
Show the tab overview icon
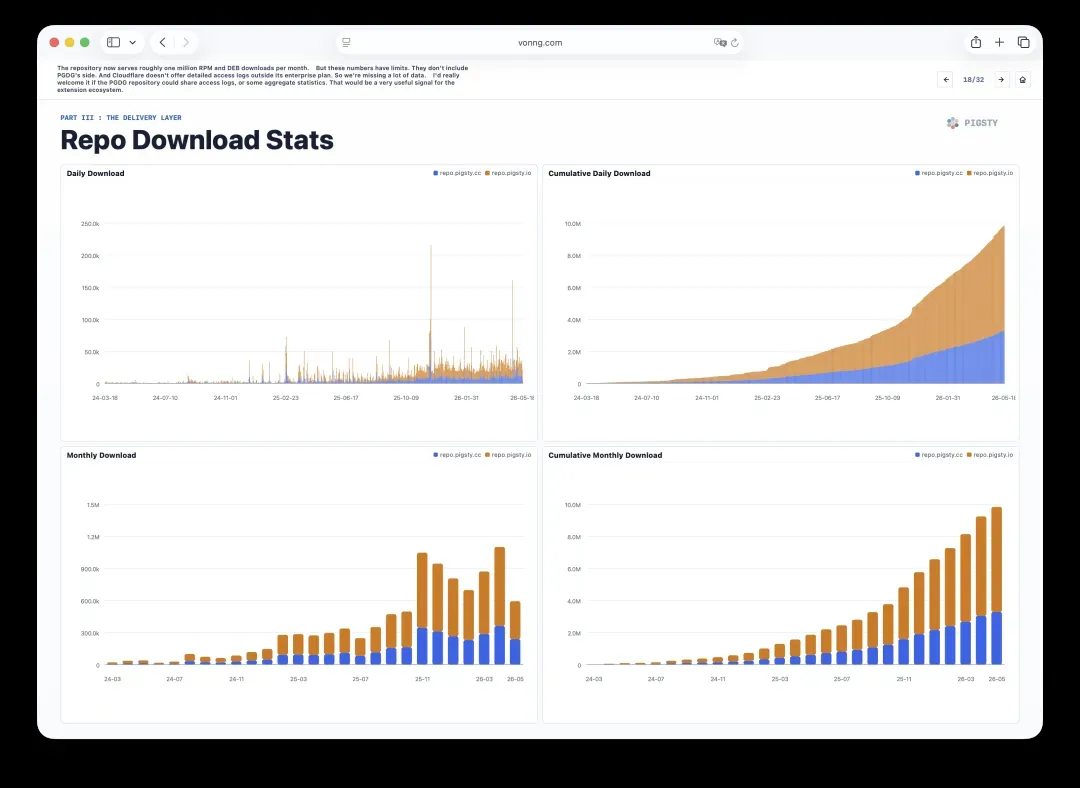[1024, 43]
